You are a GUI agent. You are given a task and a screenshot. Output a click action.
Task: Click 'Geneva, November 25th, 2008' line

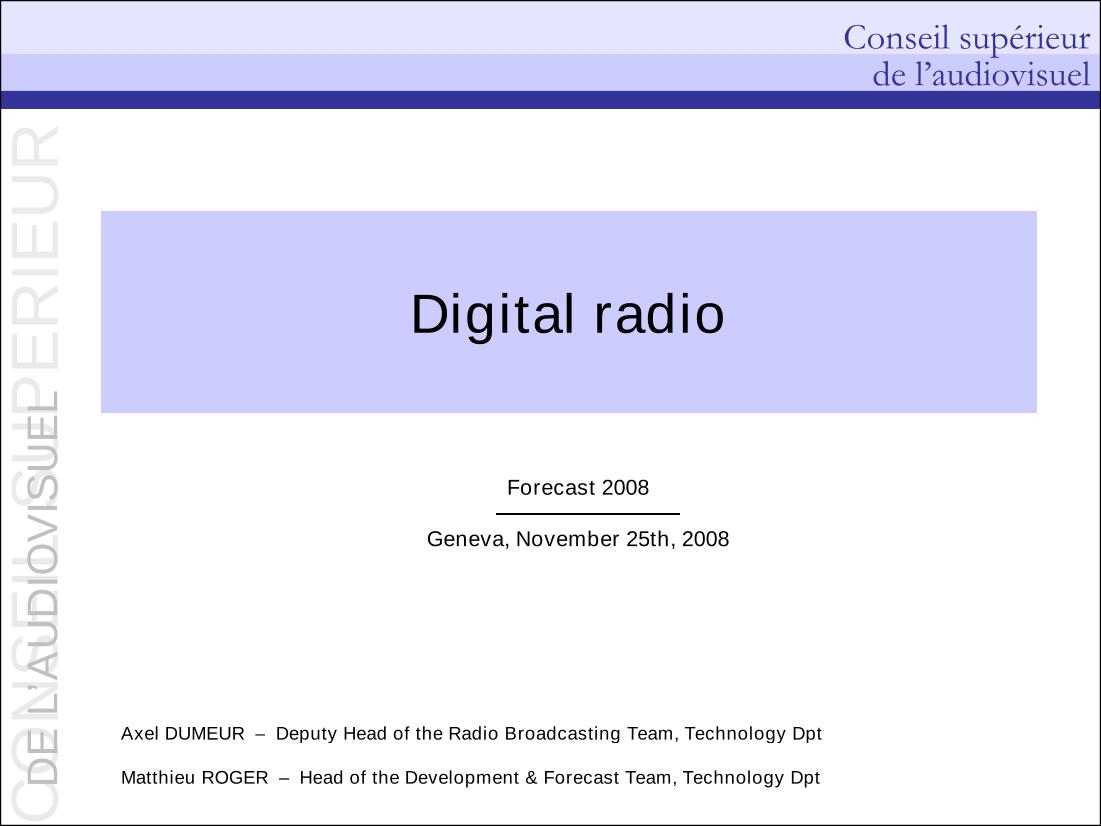point(578,539)
